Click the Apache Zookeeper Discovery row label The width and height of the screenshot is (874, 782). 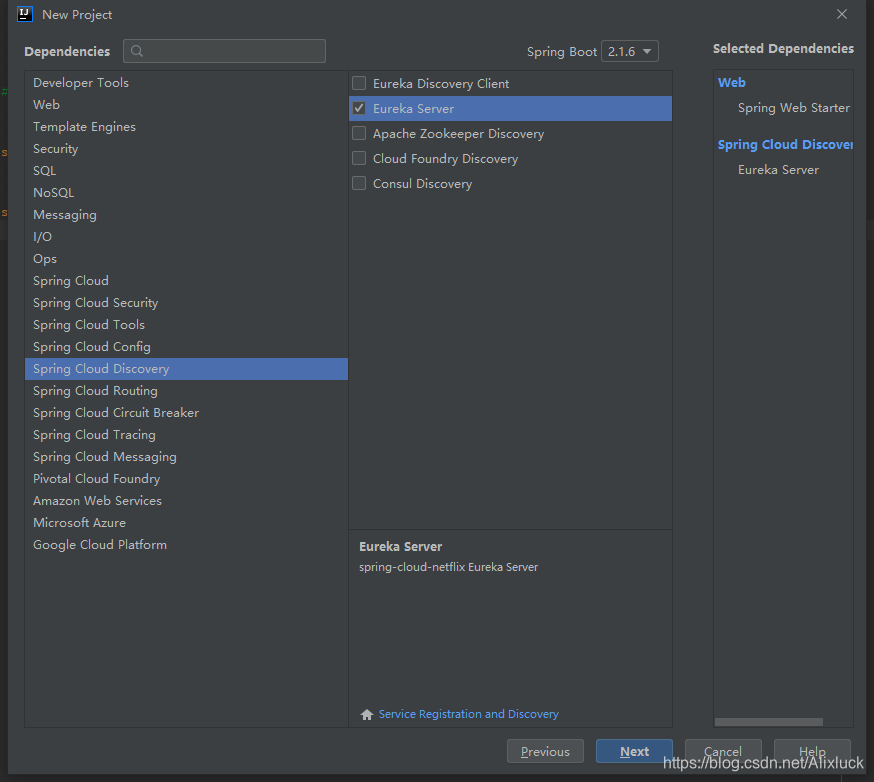(x=458, y=134)
